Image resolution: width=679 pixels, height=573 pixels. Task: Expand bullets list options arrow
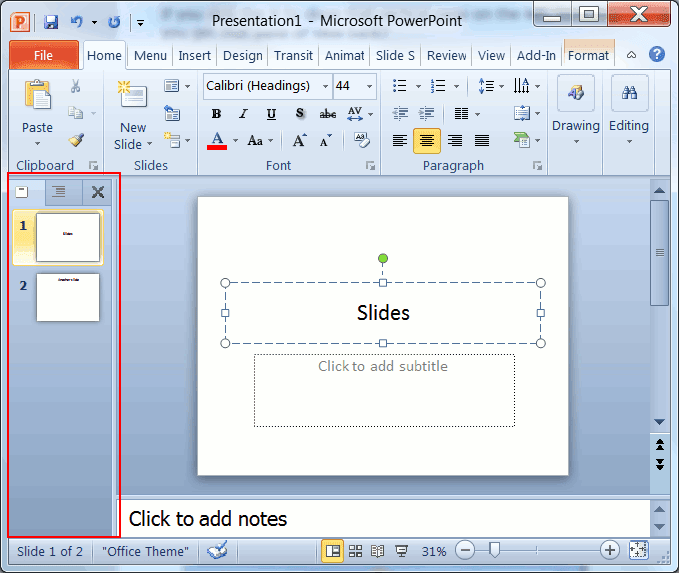[x=418, y=86]
